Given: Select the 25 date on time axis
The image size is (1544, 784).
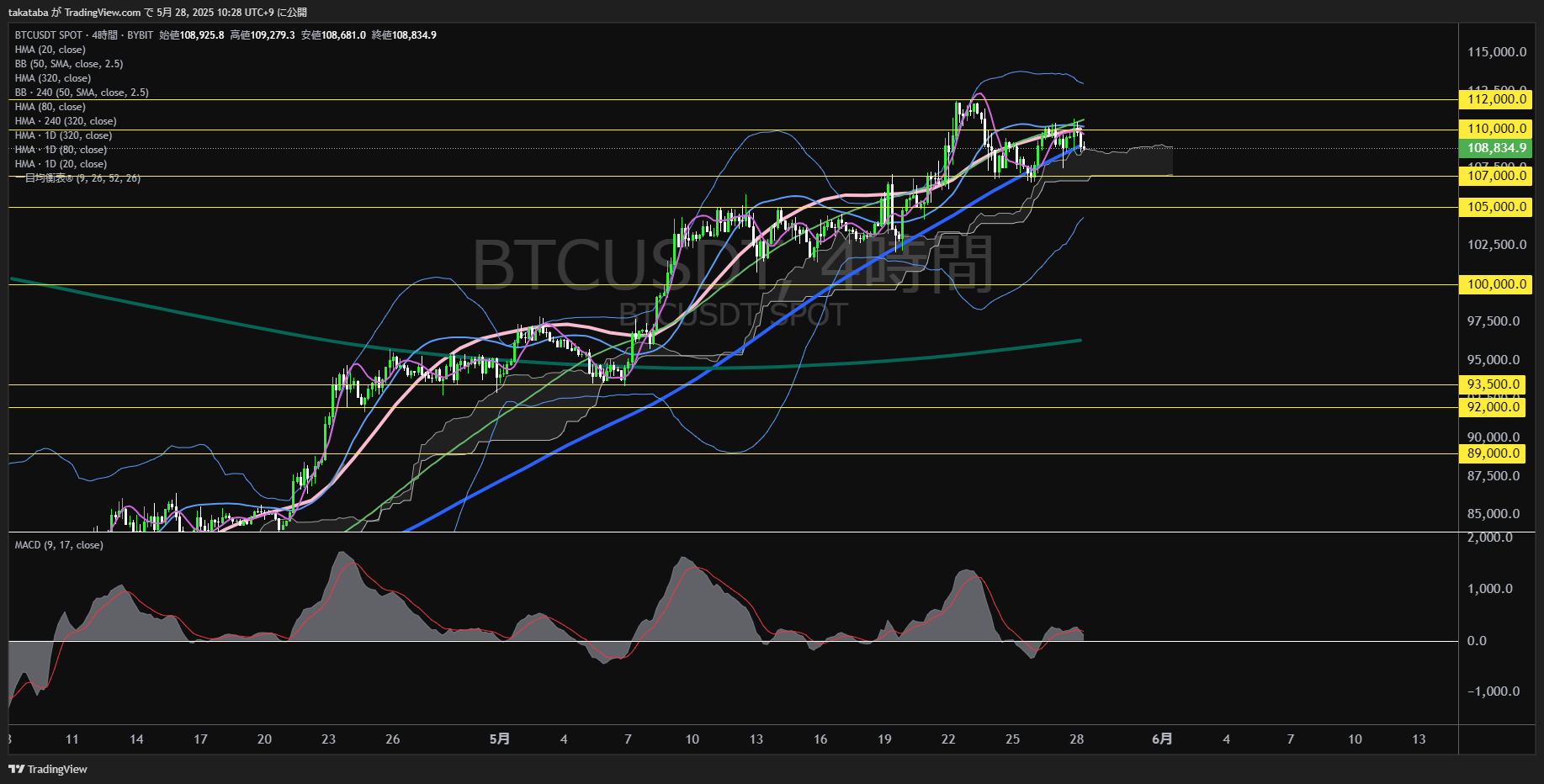Looking at the screenshot, I should click(1012, 739).
